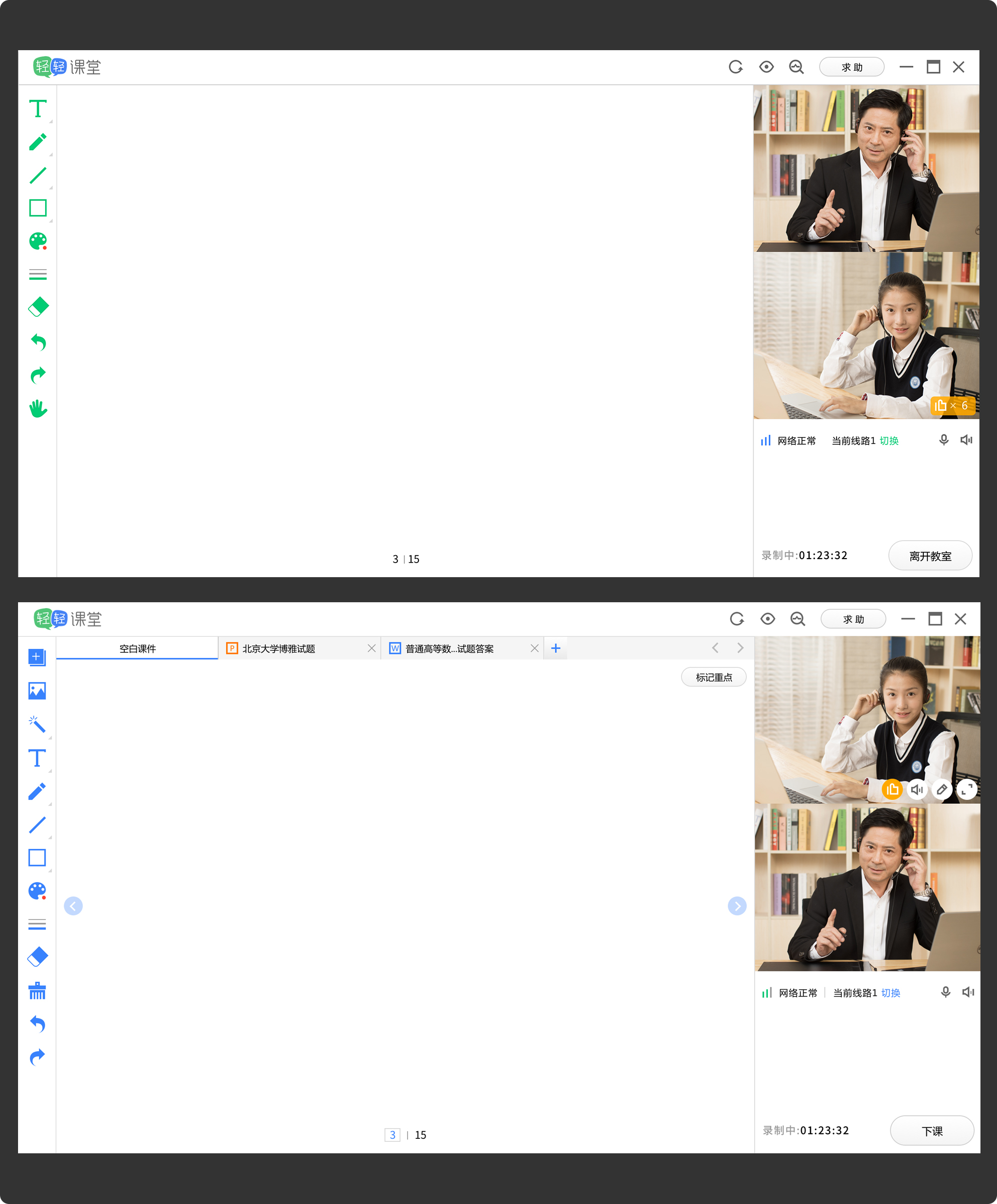This screenshot has width=997, height=1204.
Task: Expand the student video to fullscreen
Action: pyautogui.click(x=966, y=790)
